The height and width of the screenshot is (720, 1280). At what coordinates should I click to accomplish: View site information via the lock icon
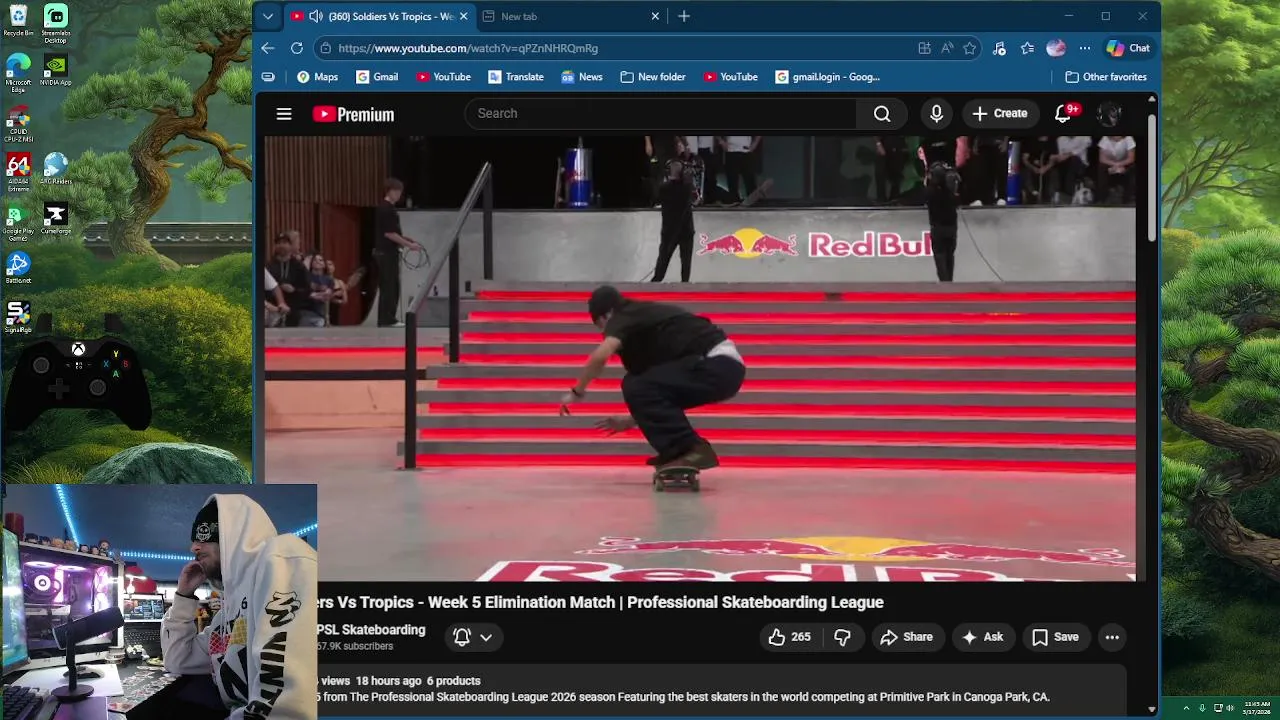[324, 48]
